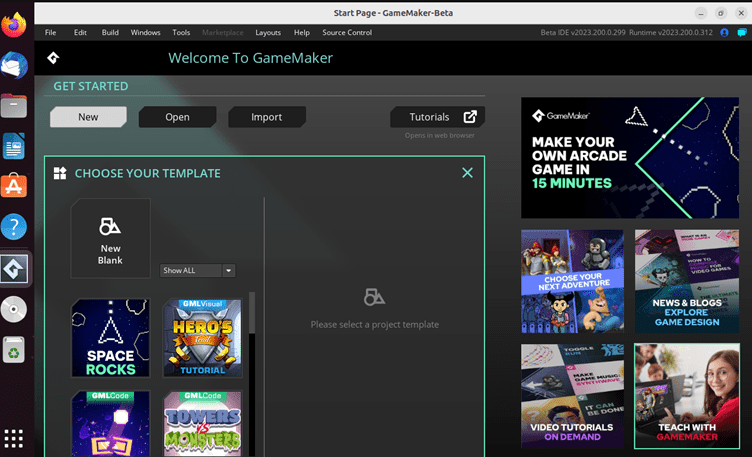
Task: Select the Space Rocks template
Action: point(110,338)
